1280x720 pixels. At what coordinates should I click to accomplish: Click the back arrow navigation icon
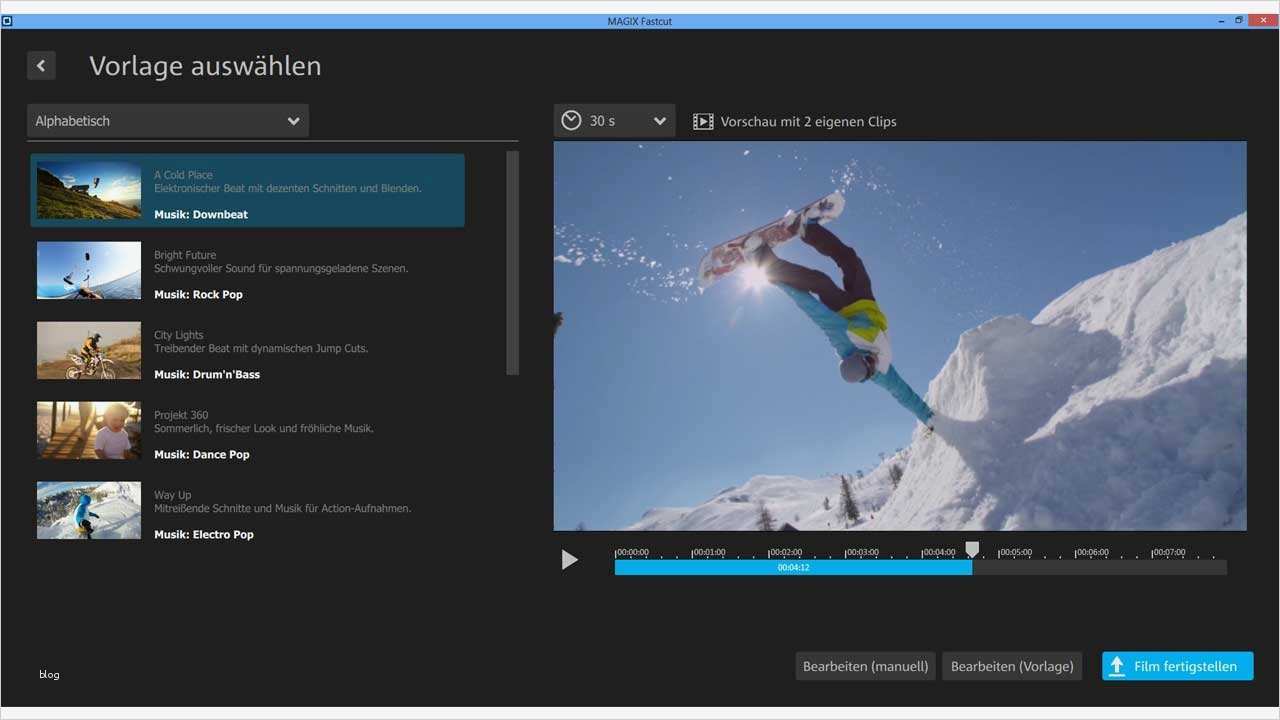point(41,65)
